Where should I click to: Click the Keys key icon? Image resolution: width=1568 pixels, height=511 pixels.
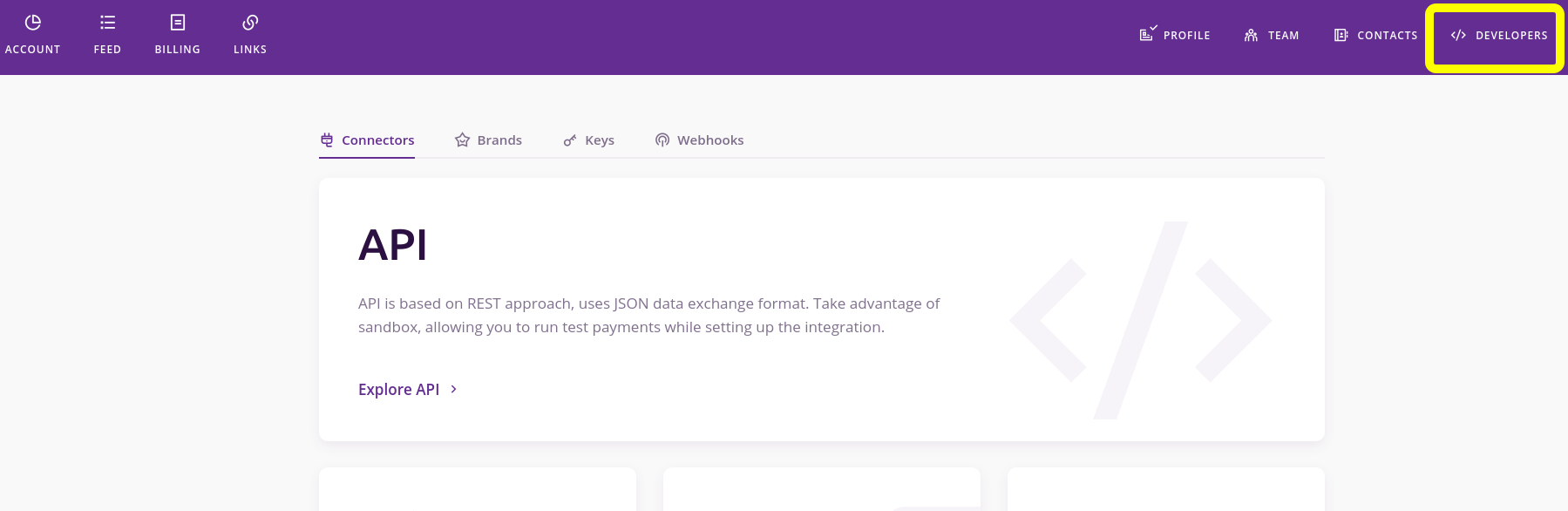[x=570, y=140]
